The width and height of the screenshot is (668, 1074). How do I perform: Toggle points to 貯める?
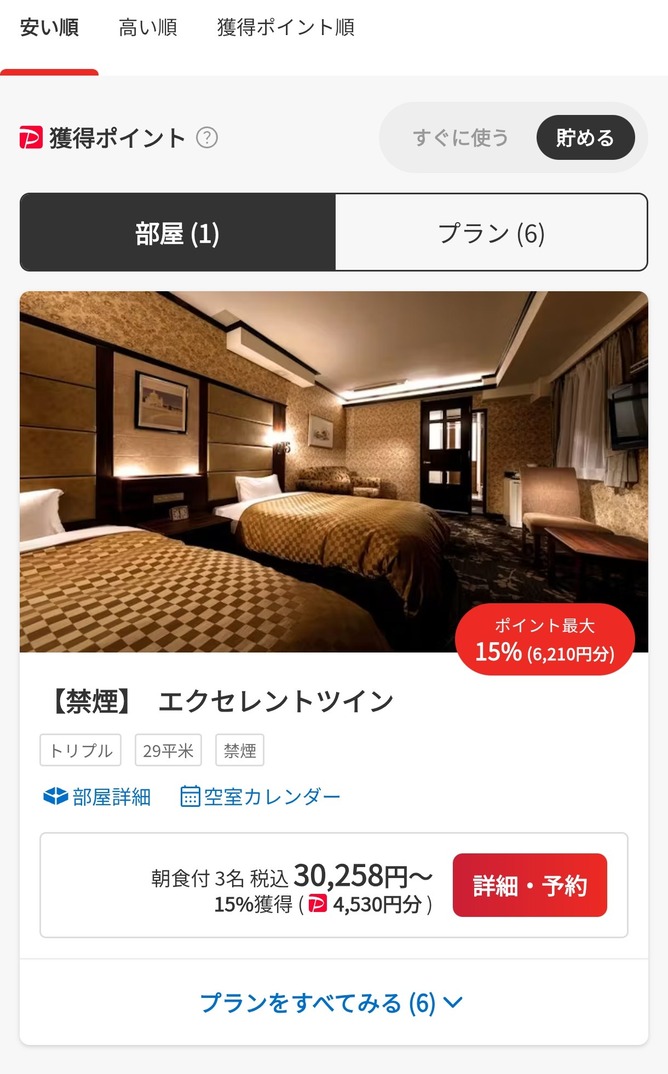[585, 138]
